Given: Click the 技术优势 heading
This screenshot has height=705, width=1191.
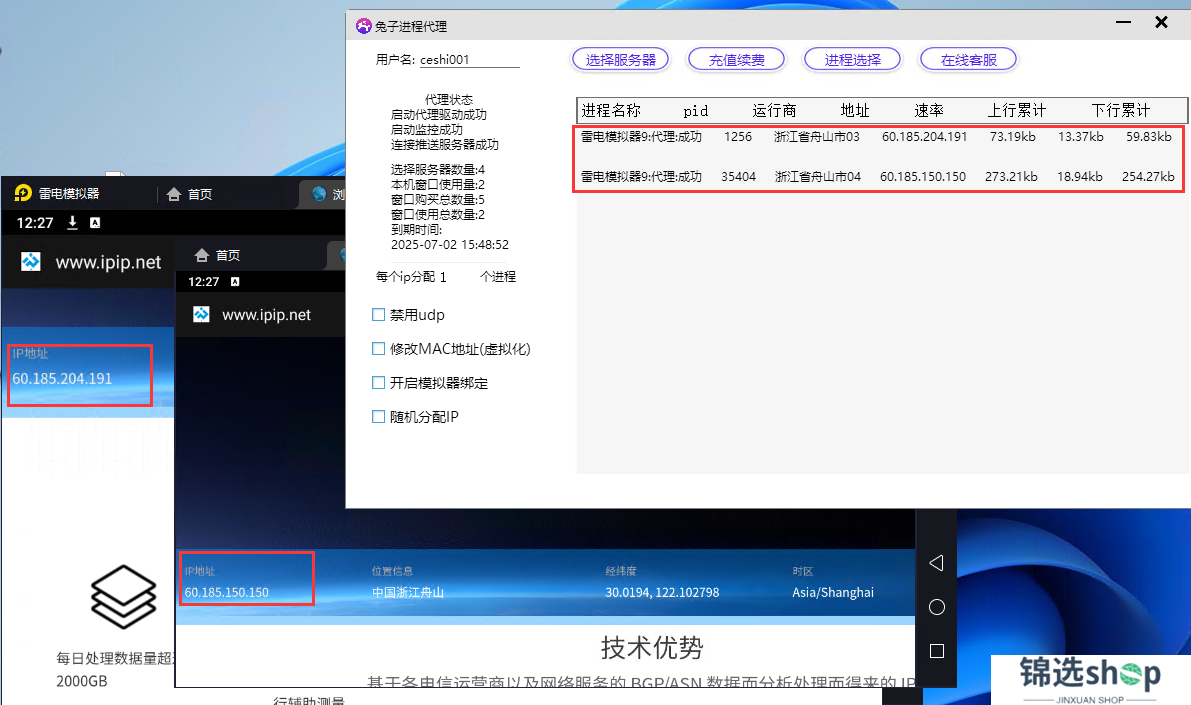Looking at the screenshot, I should tap(652, 648).
